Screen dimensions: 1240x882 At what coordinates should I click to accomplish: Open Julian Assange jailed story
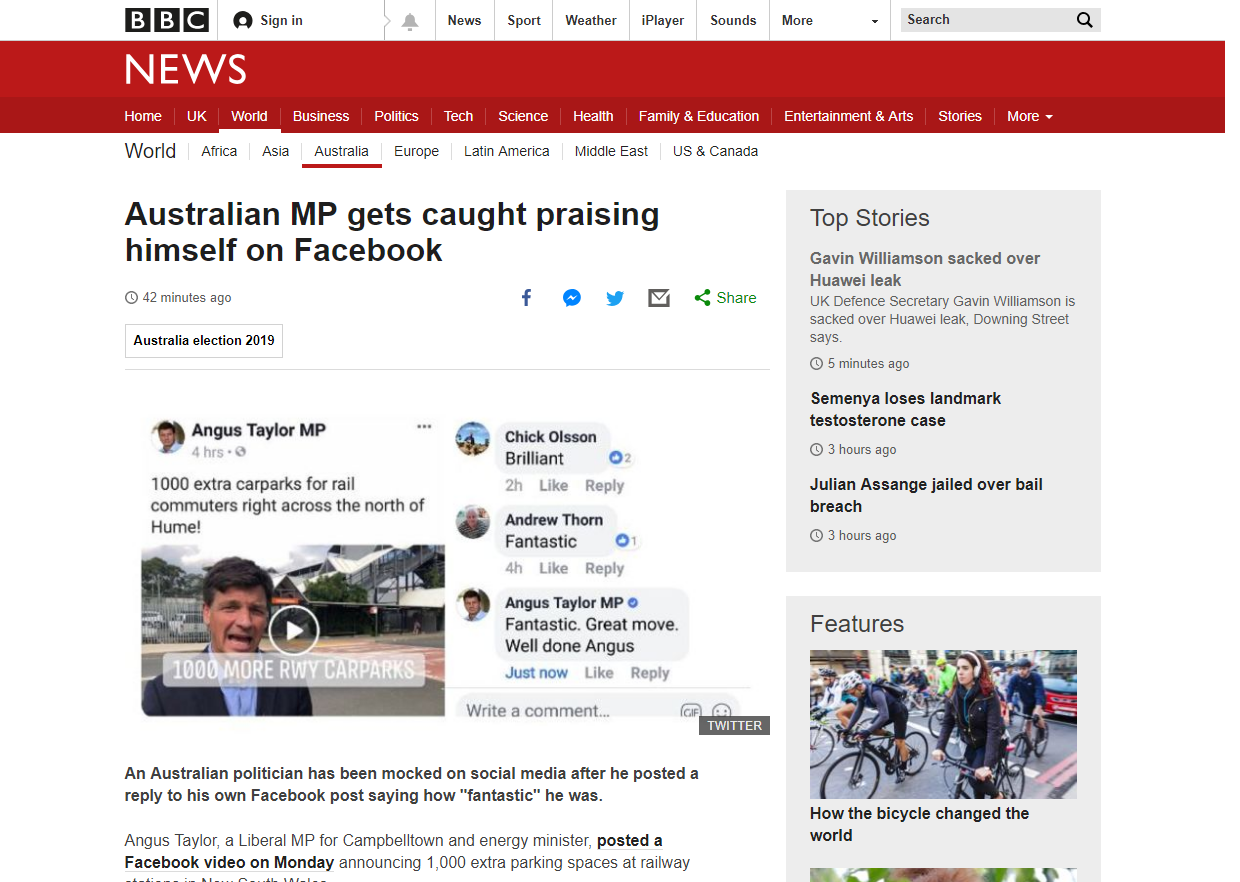926,495
